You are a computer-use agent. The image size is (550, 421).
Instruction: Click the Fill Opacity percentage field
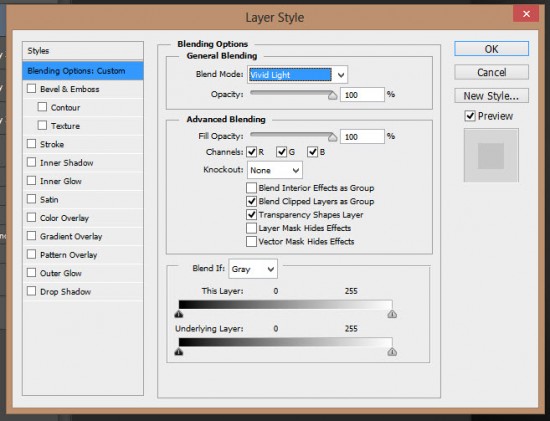362,136
